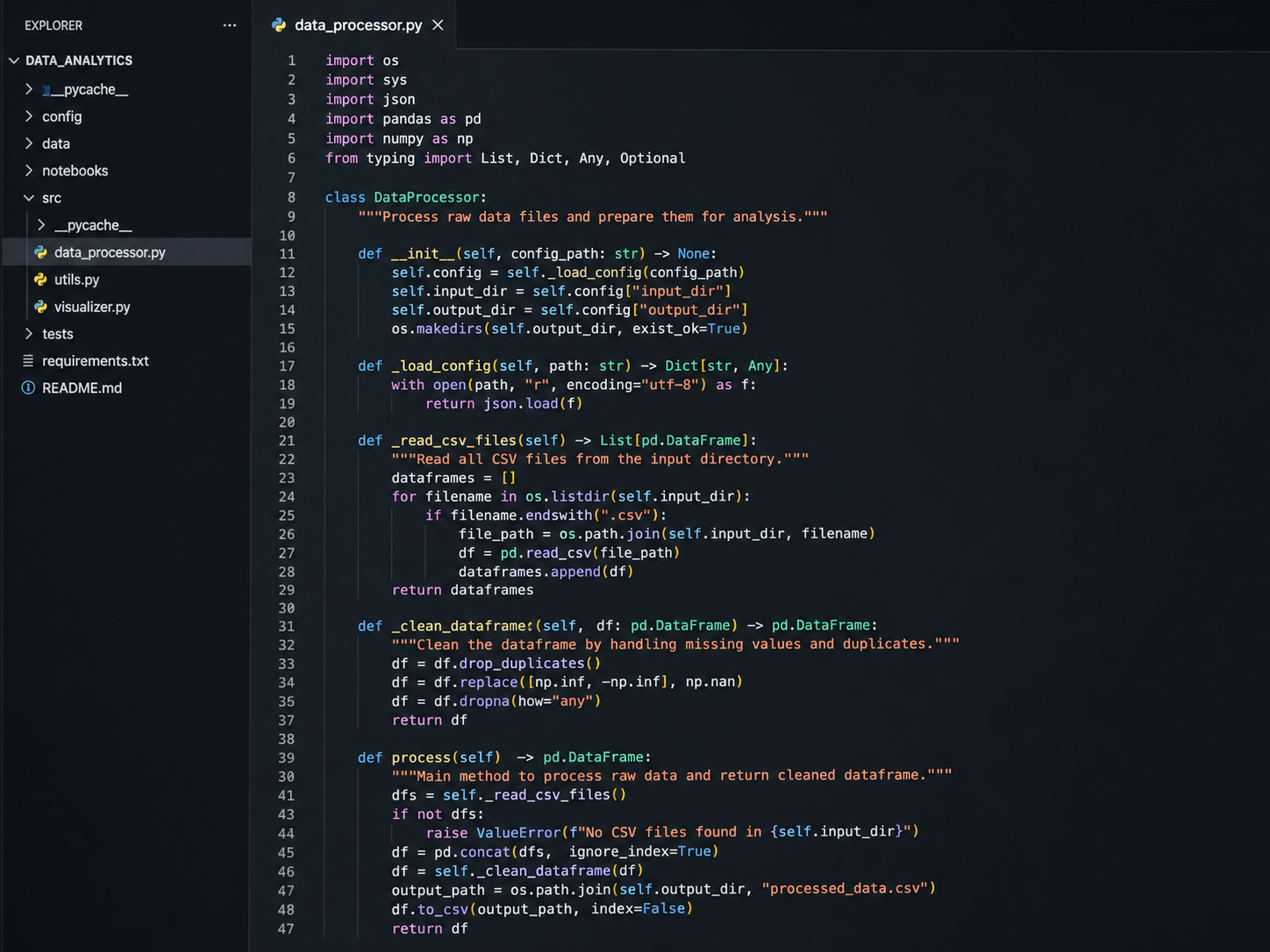Viewport: 1270px width, 952px height.
Task: Click the EXPLORER panel title
Action: click(54, 25)
